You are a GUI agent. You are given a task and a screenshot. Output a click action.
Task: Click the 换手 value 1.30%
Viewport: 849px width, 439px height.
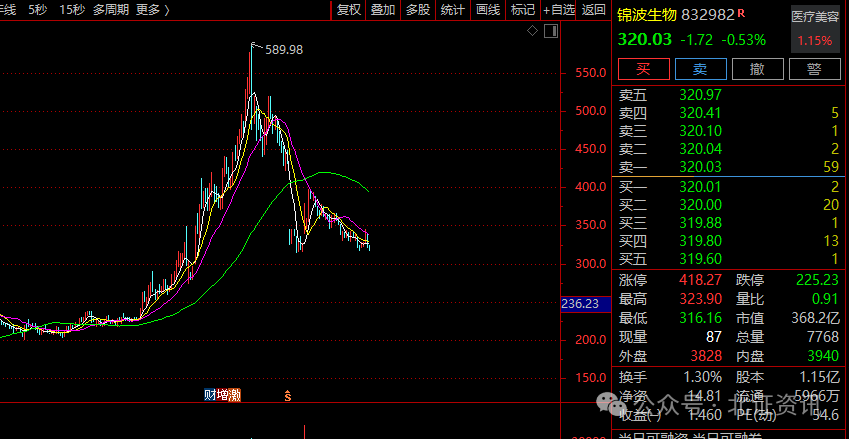click(x=702, y=377)
